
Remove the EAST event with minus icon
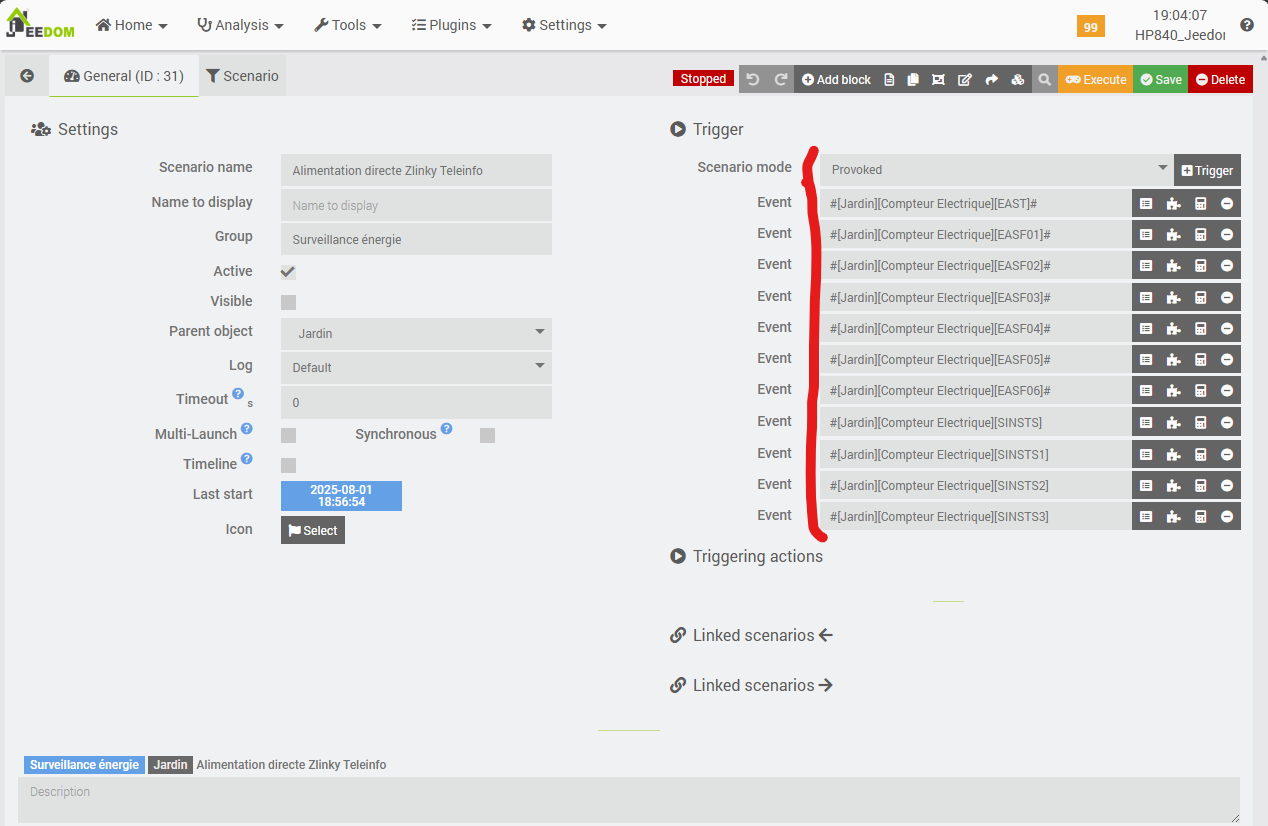(x=1227, y=204)
